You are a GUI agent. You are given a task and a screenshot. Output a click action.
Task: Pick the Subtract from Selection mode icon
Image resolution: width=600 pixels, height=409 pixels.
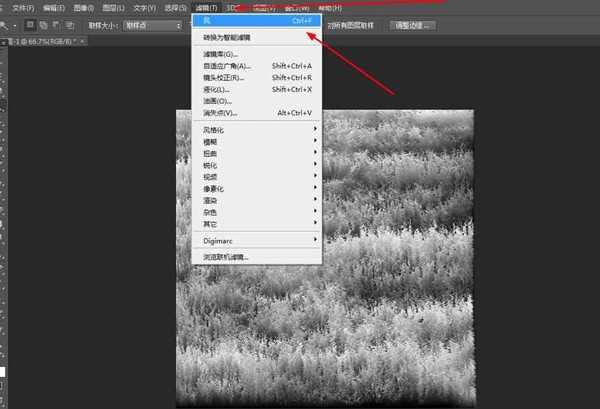click(56, 24)
